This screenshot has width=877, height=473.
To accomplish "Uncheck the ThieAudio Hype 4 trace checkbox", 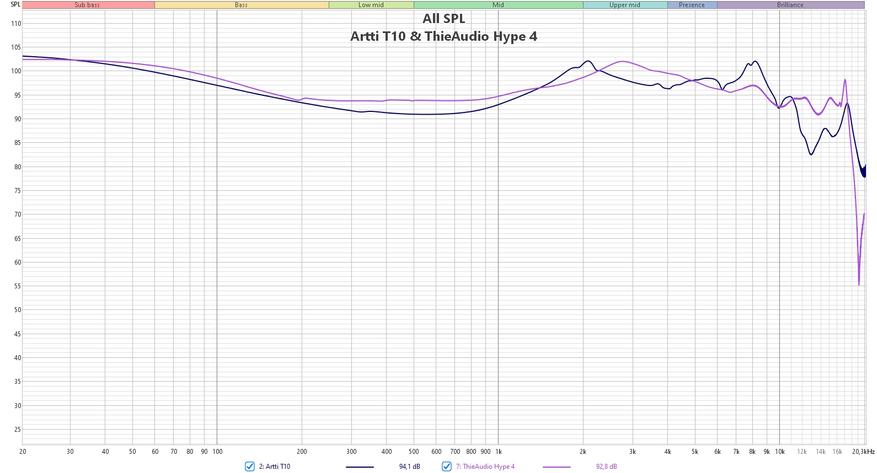I will pos(446,466).
